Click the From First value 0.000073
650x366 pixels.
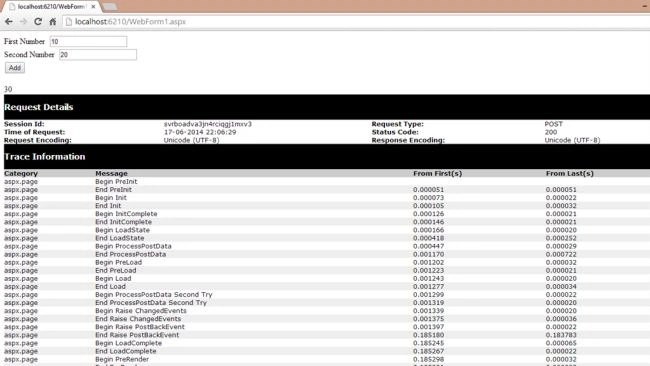[428, 198]
